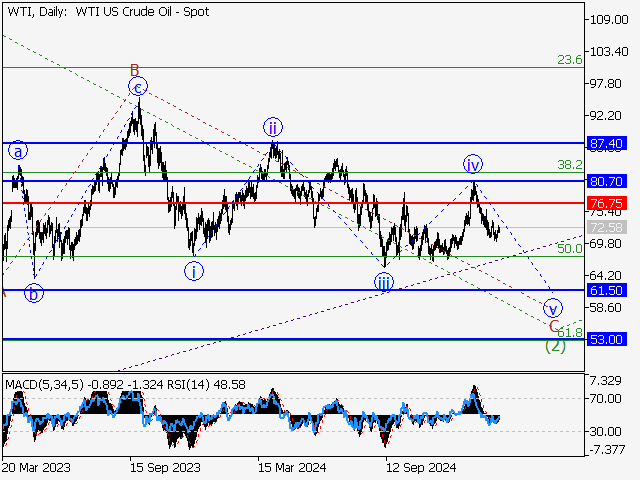The height and width of the screenshot is (480, 640).
Task: Click the red 76.75 price level tag
Action: coord(608,203)
